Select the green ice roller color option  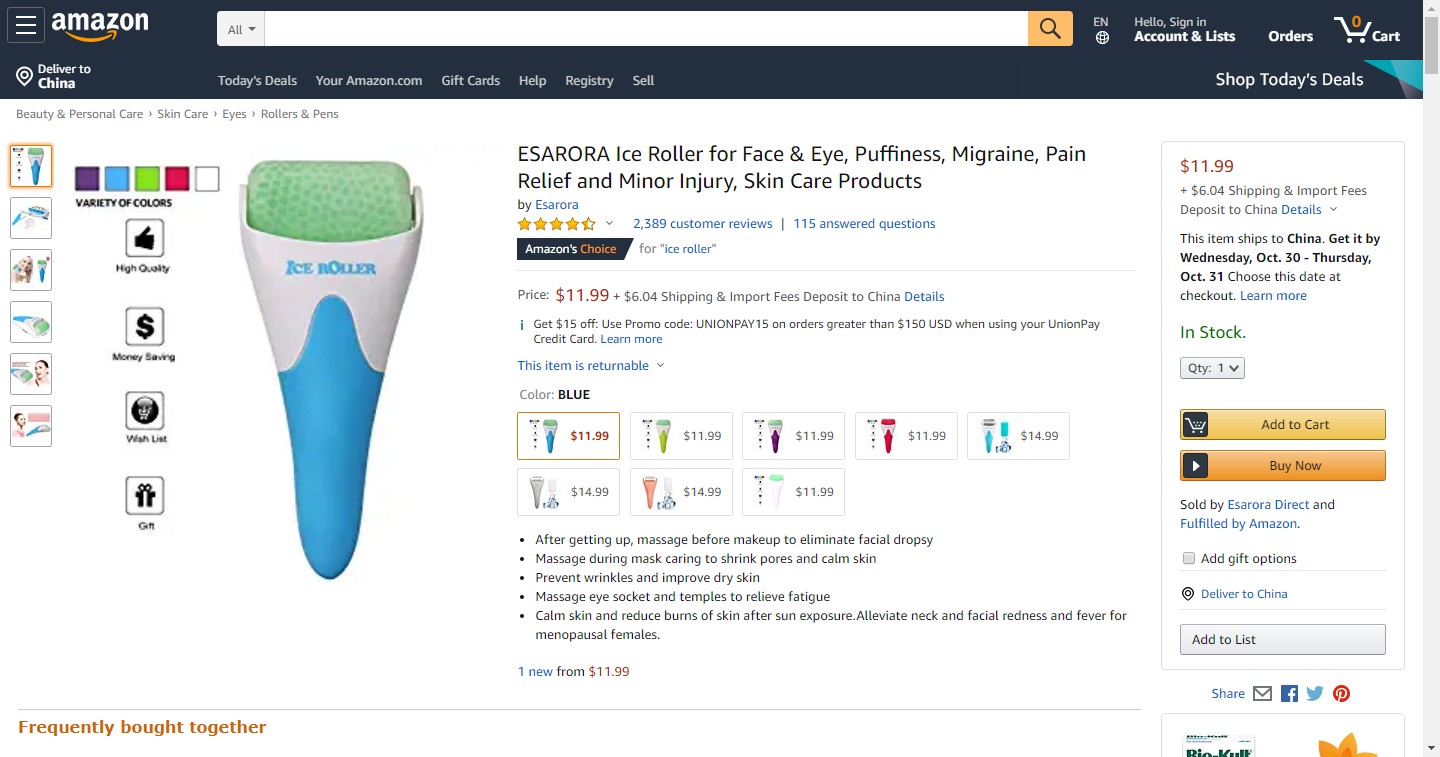coord(681,436)
